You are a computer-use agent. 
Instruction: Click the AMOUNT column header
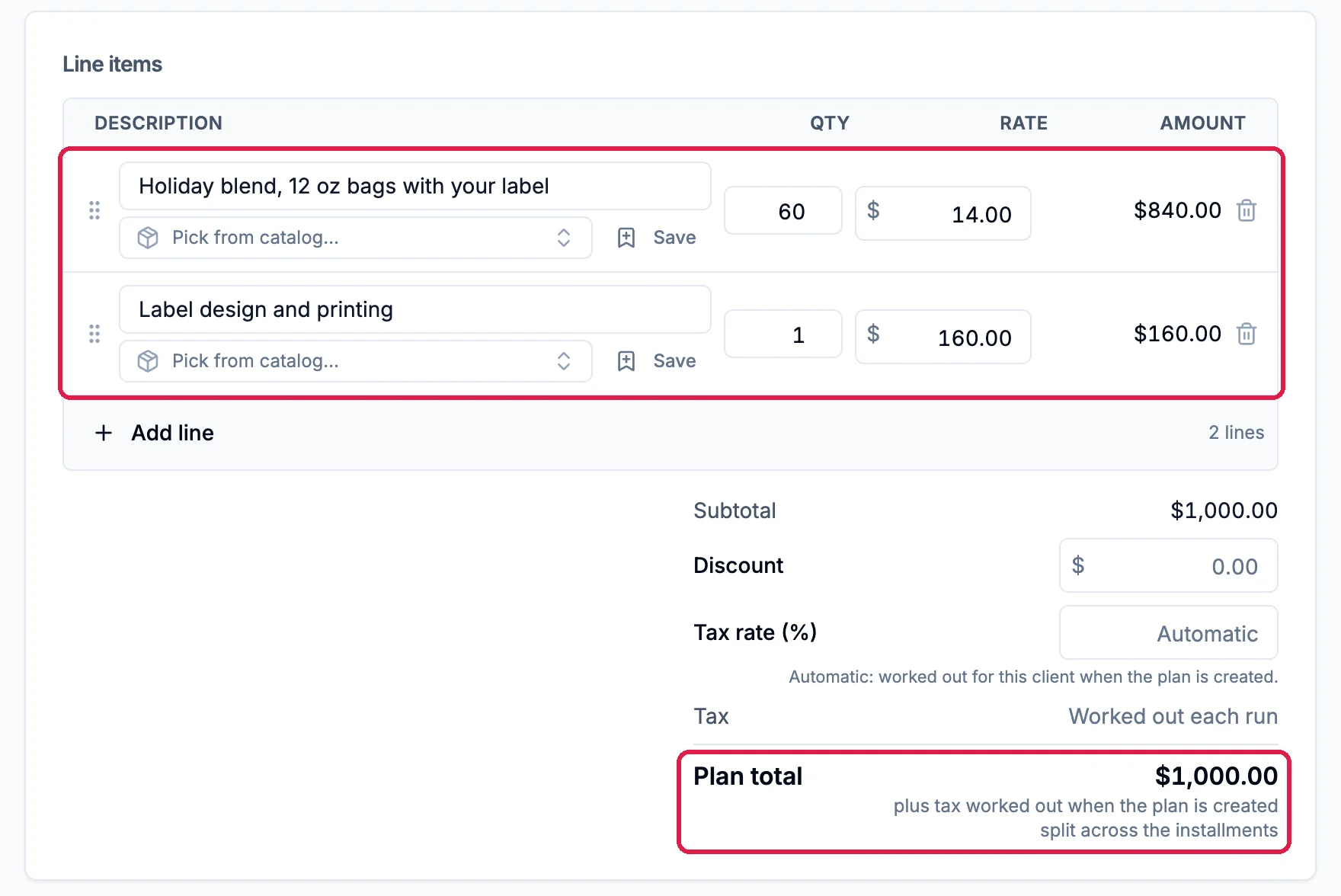click(x=1203, y=123)
